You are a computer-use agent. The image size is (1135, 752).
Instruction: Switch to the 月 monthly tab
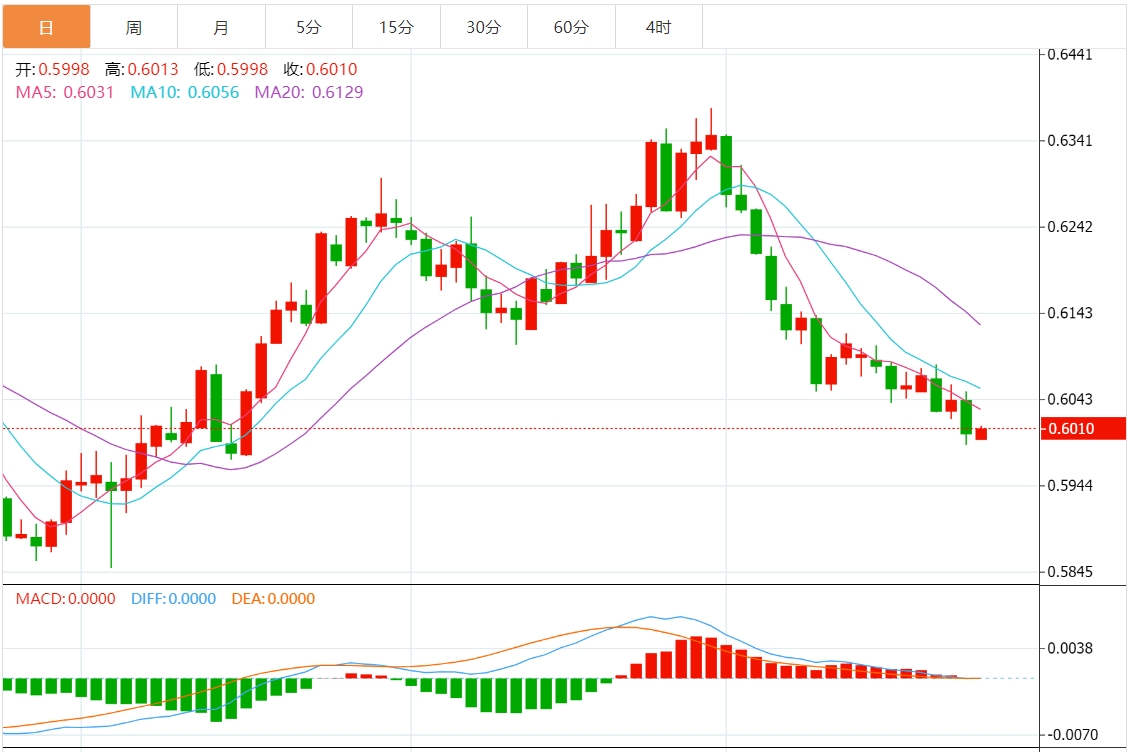[220, 27]
